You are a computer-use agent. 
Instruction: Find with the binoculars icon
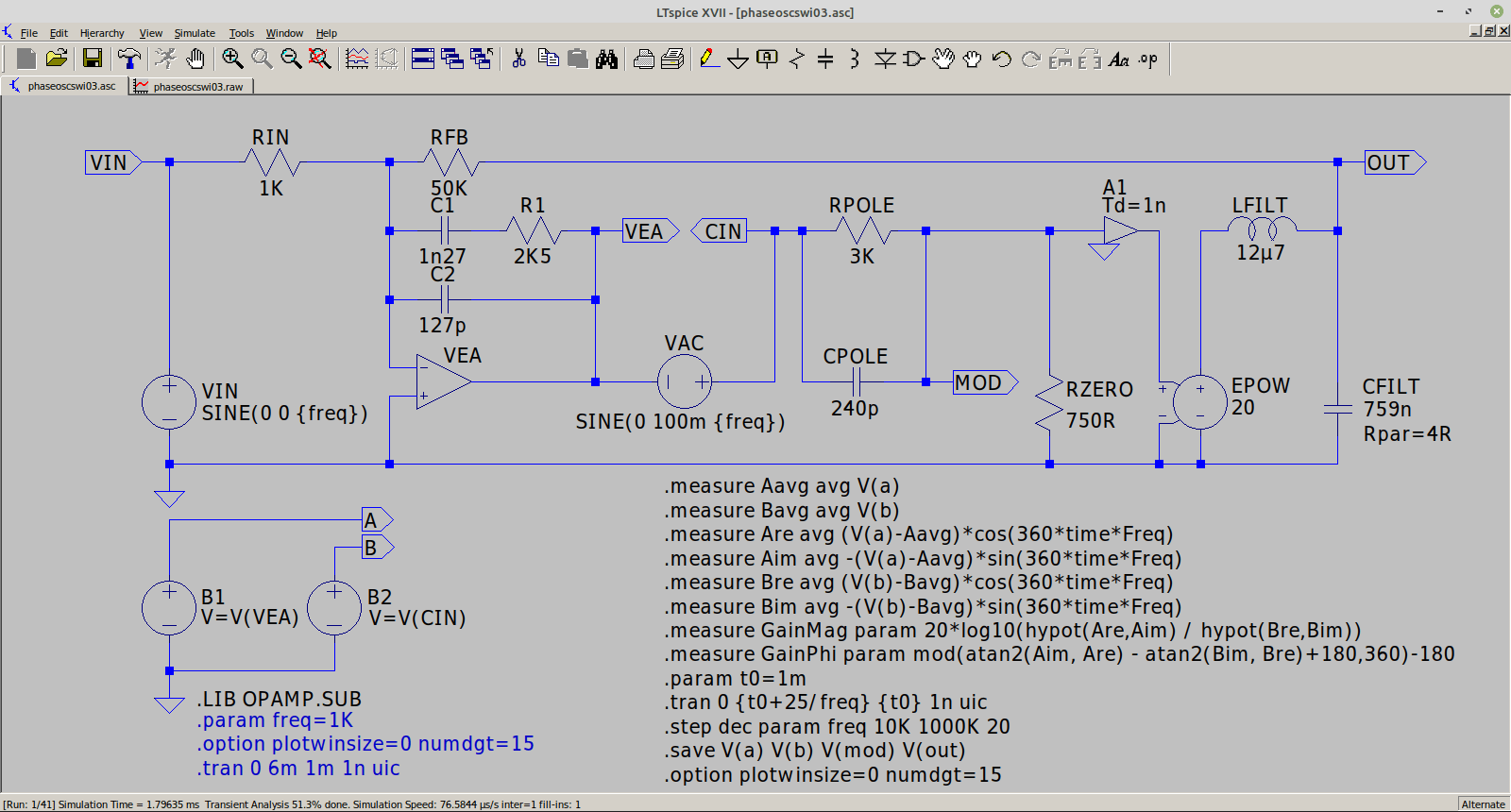pos(606,59)
